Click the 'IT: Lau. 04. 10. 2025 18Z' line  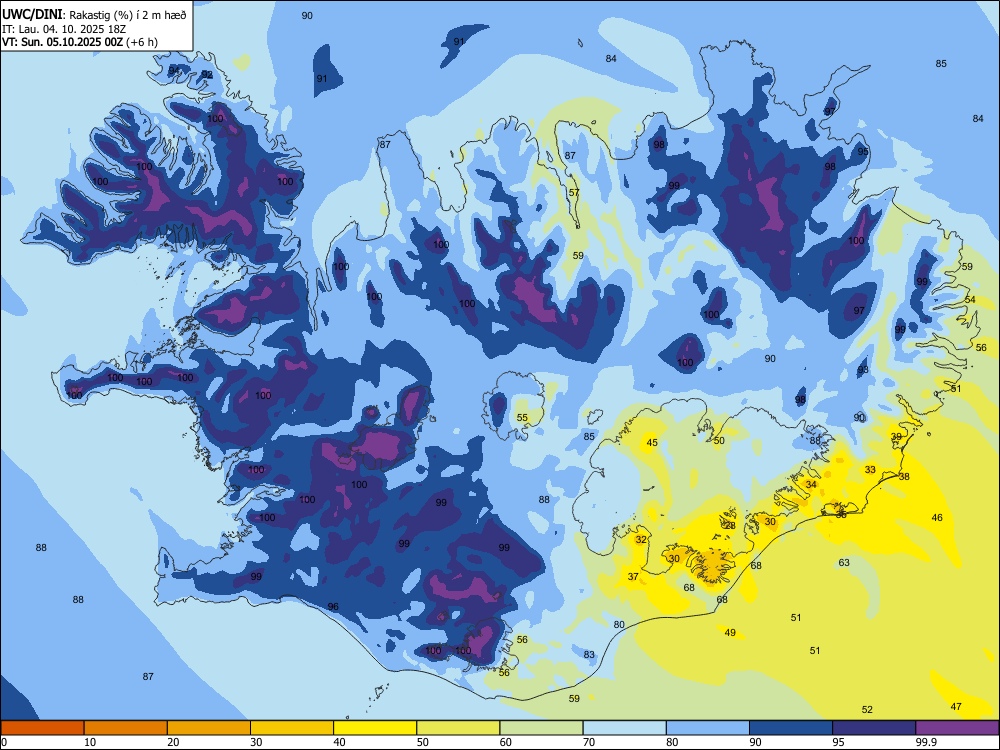click(x=65, y=29)
